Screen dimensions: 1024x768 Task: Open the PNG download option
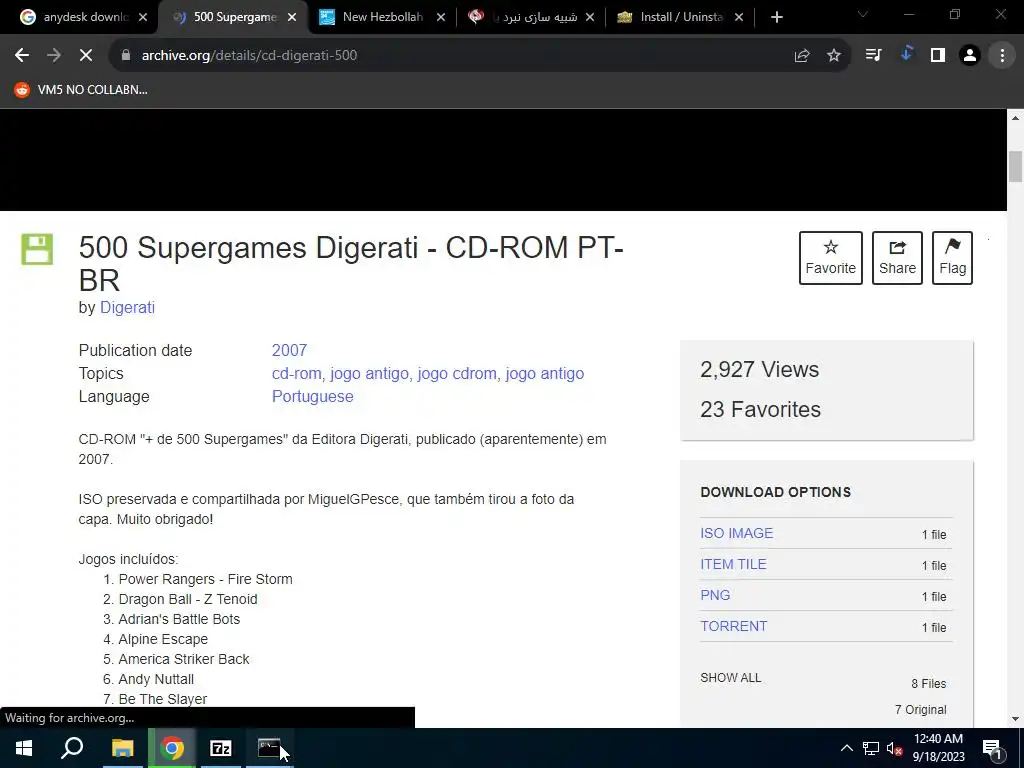(x=715, y=595)
